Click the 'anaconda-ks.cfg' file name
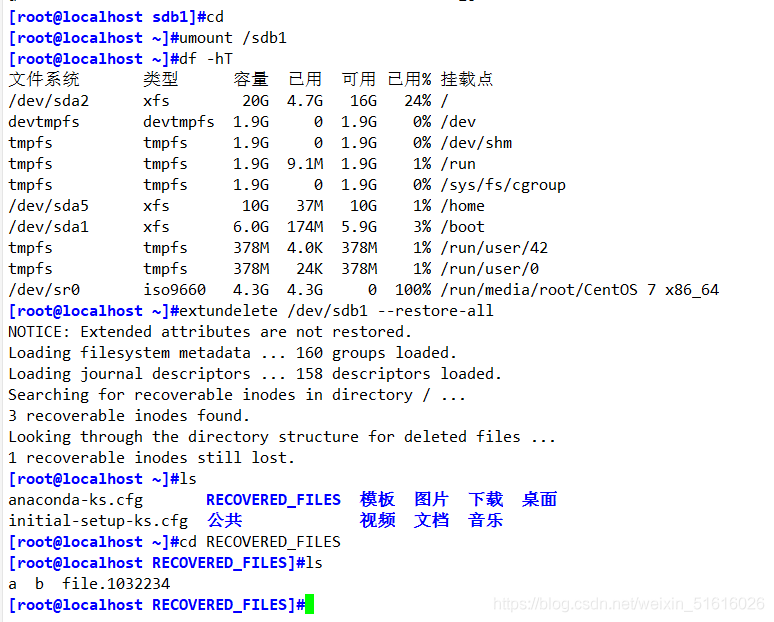The width and height of the screenshot is (774, 622). point(76,500)
